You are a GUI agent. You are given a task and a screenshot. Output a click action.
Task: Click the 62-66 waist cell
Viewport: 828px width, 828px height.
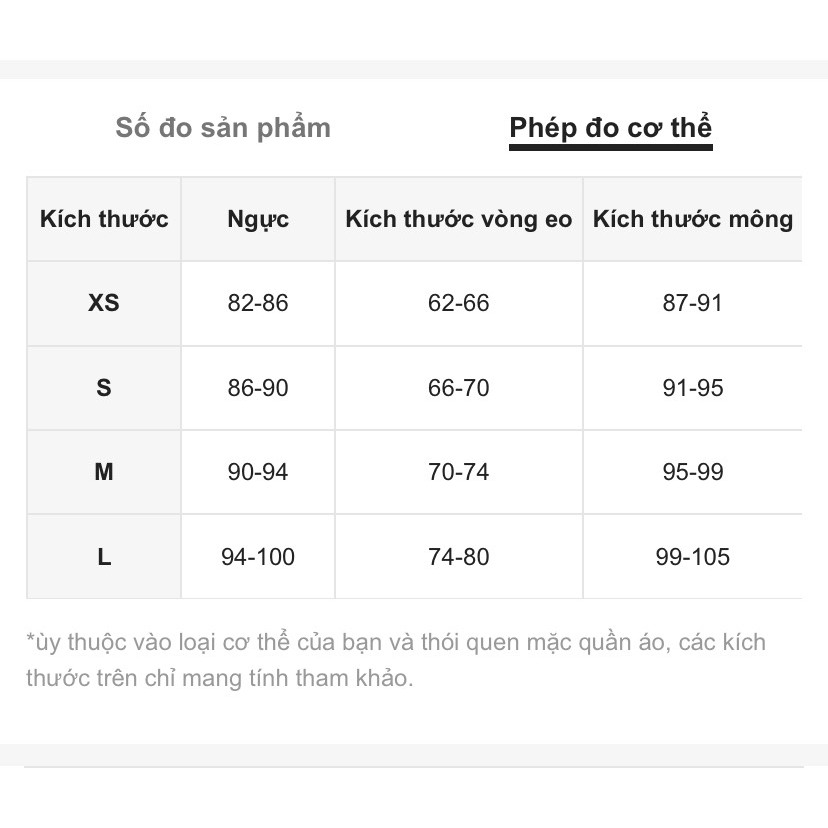pyautogui.click(x=459, y=303)
